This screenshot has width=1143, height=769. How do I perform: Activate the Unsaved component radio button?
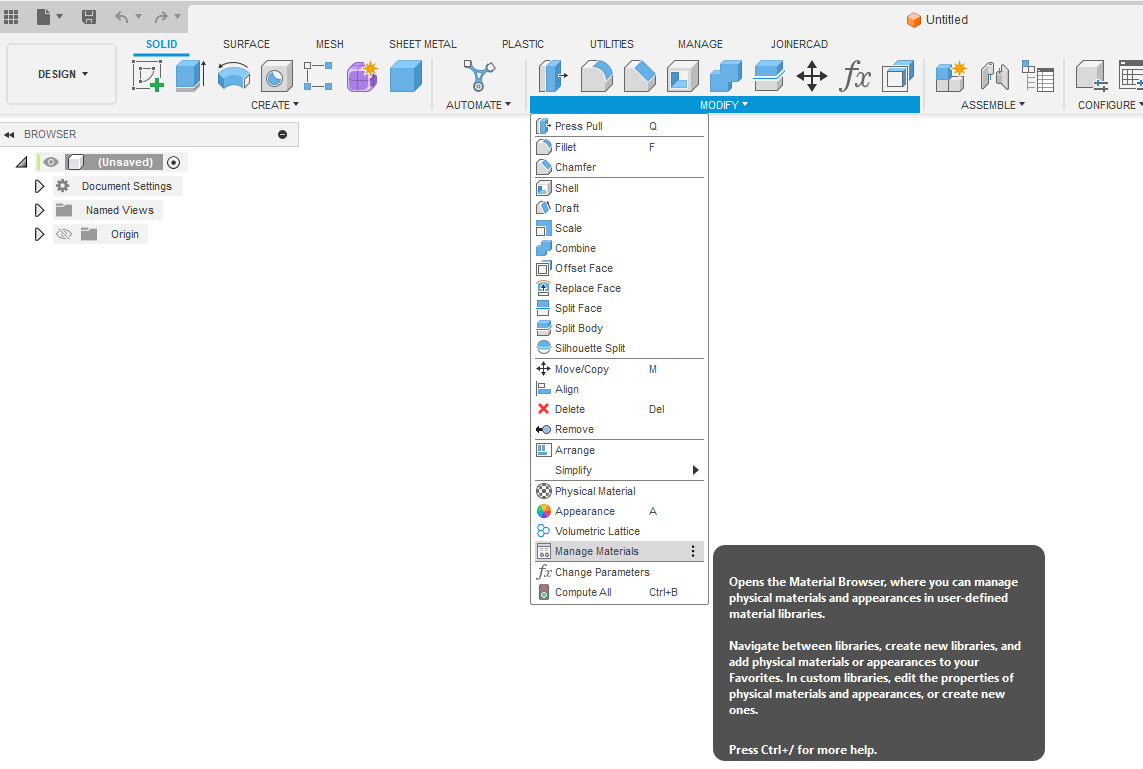173,163
